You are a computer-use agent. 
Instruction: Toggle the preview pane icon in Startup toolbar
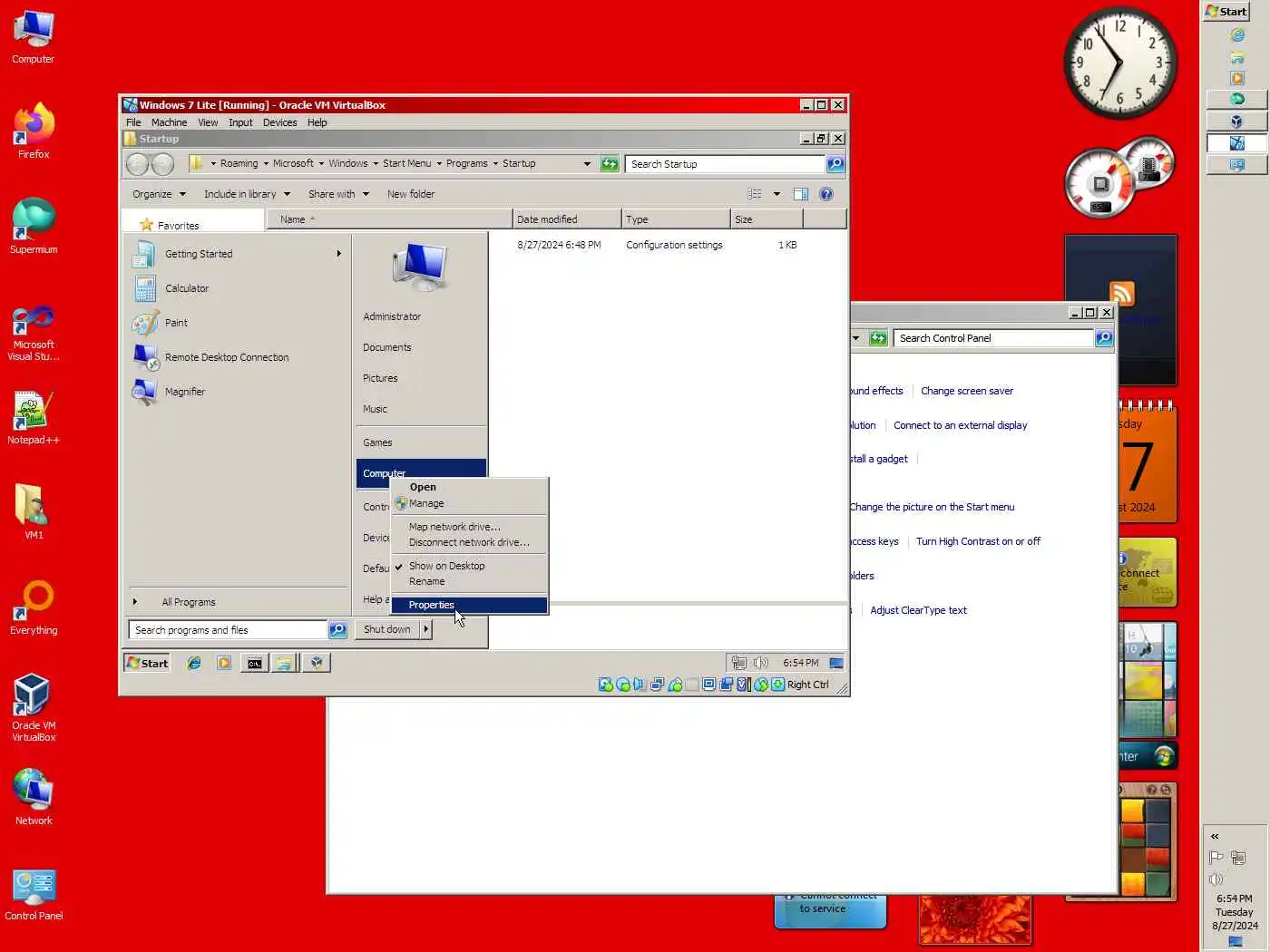click(800, 194)
